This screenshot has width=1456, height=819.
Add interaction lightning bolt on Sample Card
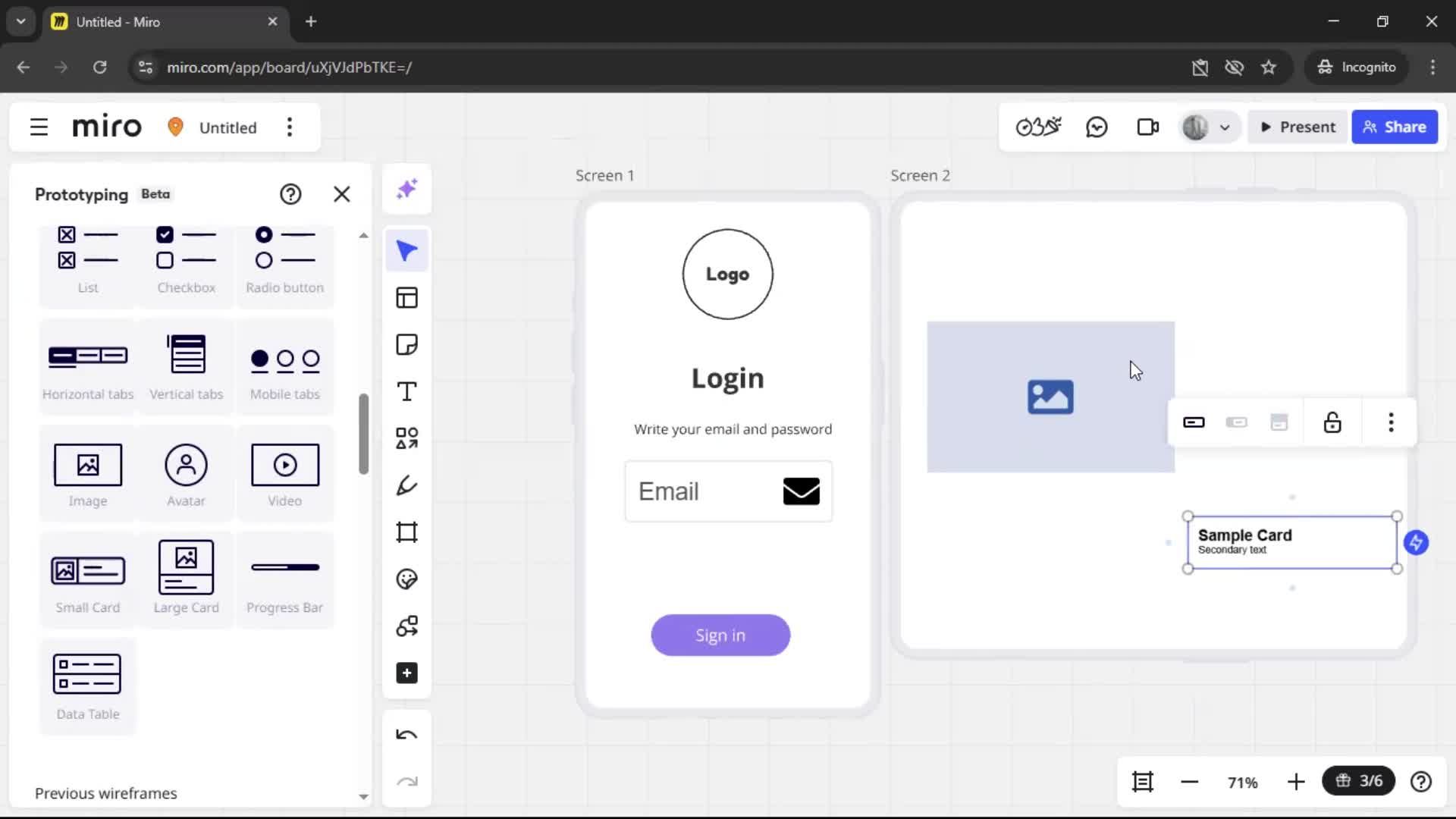pos(1416,542)
